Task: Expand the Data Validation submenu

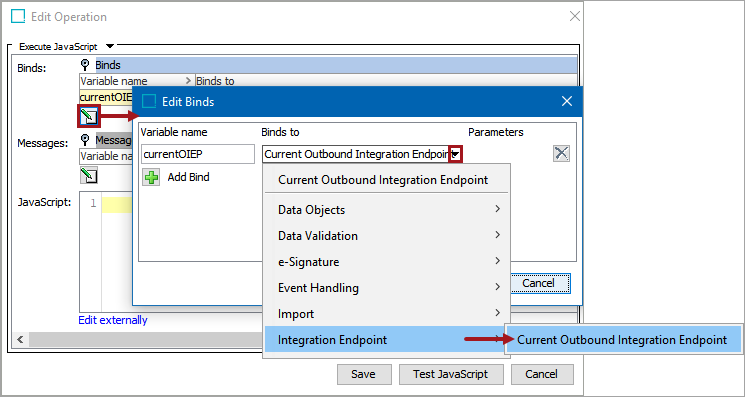Action: click(x=387, y=236)
